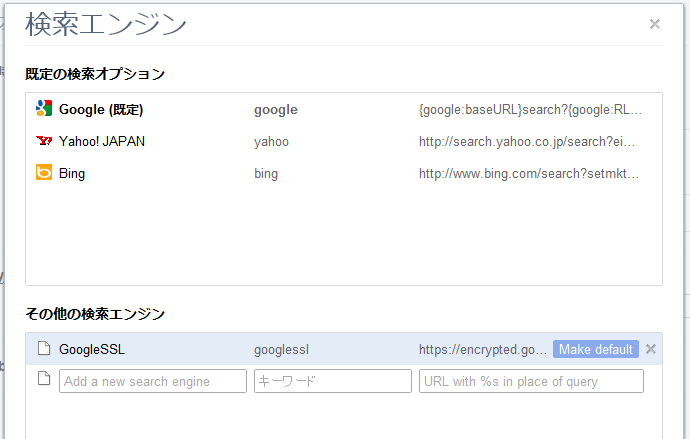Screen dimensions: 690x439
Task: Click the https://encrypted.go... URL text
Action: click(x=483, y=350)
